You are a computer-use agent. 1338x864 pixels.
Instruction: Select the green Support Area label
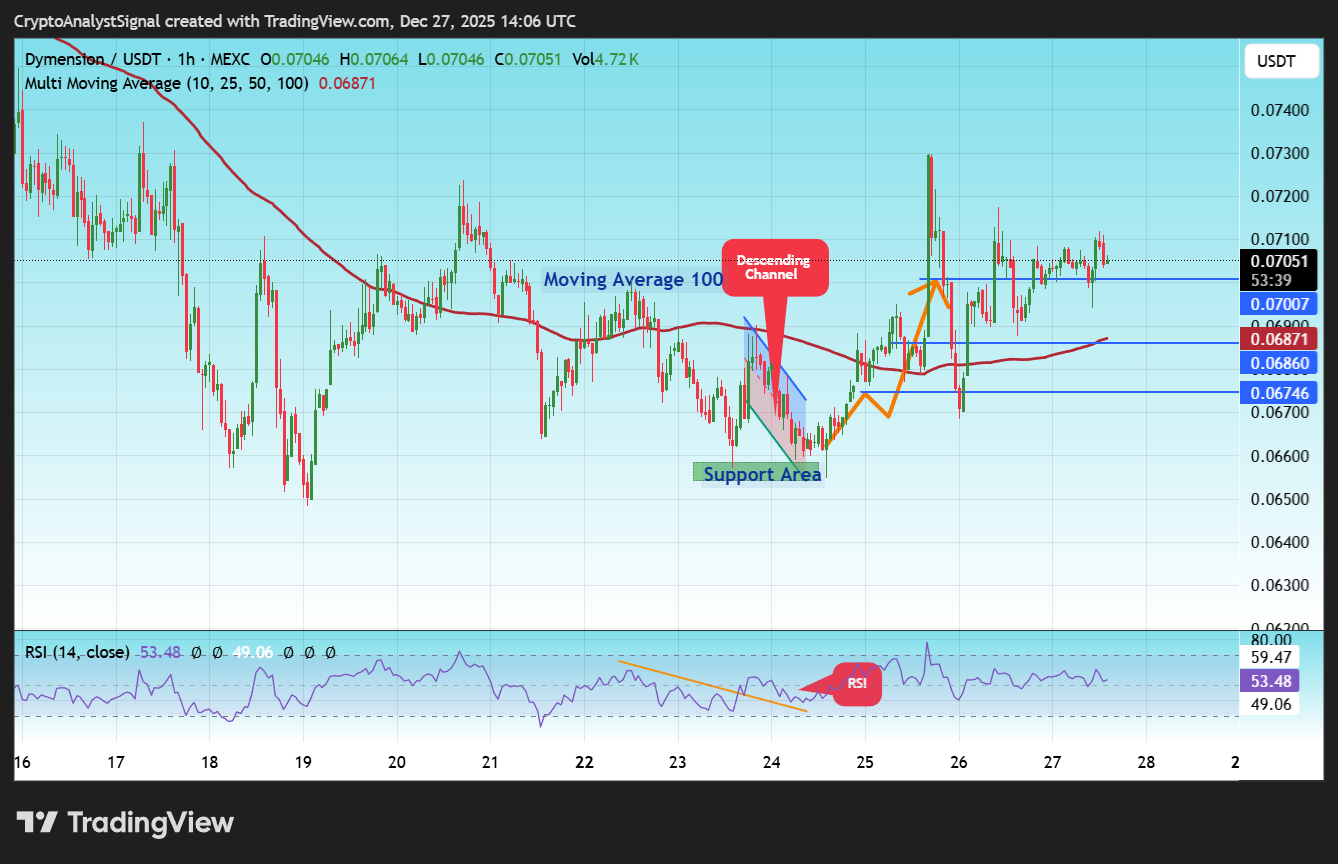pos(757,472)
